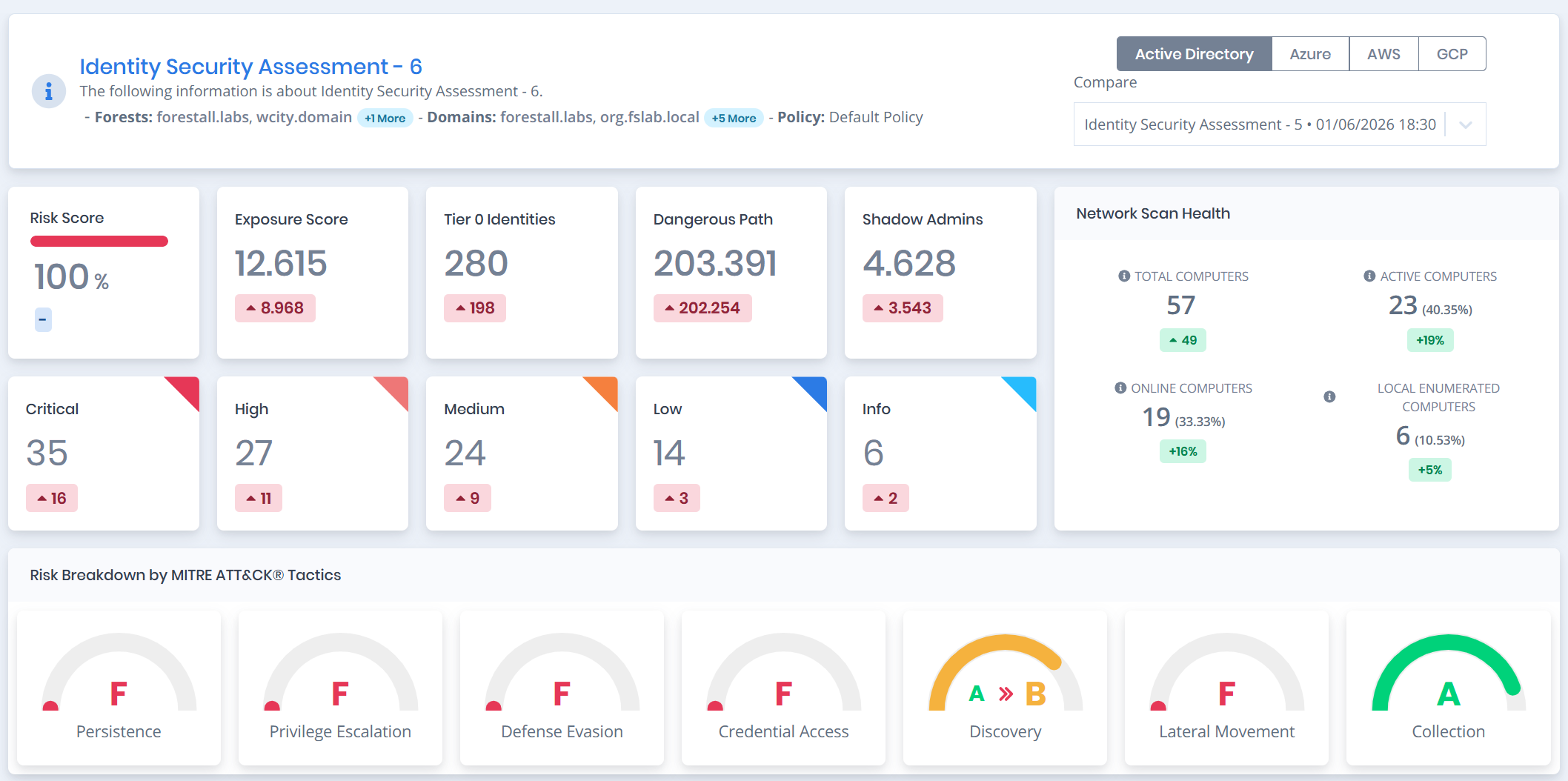This screenshot has height=781, width=1568.
Task: Click the Shadow Admins 4.628 value
Action: [x=909, y=263]
